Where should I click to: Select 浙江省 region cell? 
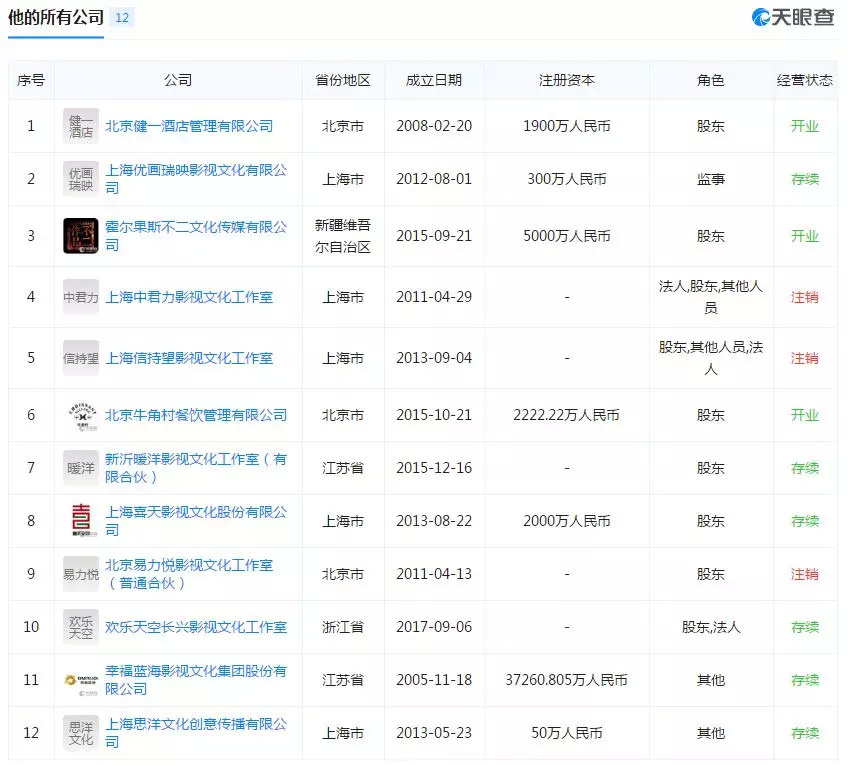343,627
